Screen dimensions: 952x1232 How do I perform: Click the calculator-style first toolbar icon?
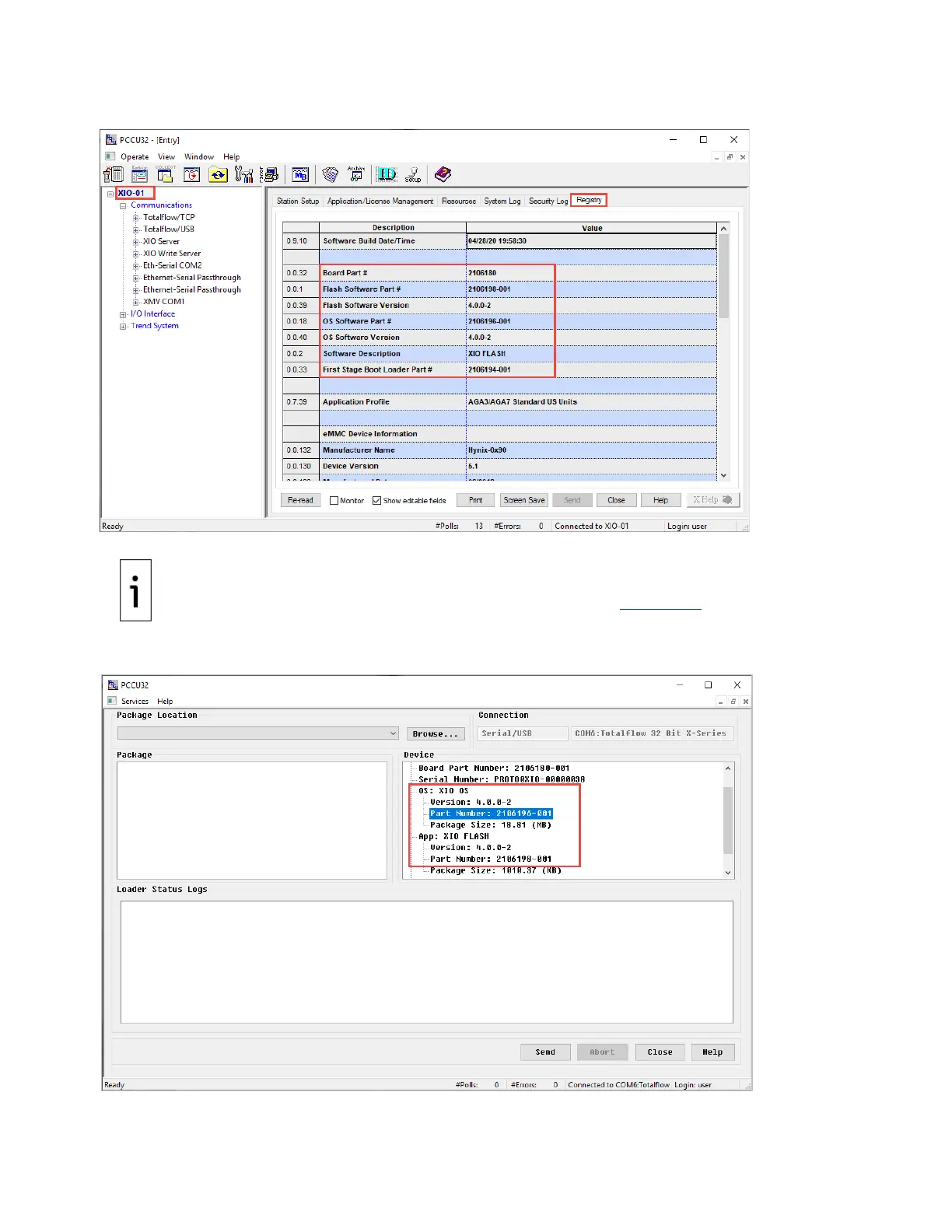[114, 174]
